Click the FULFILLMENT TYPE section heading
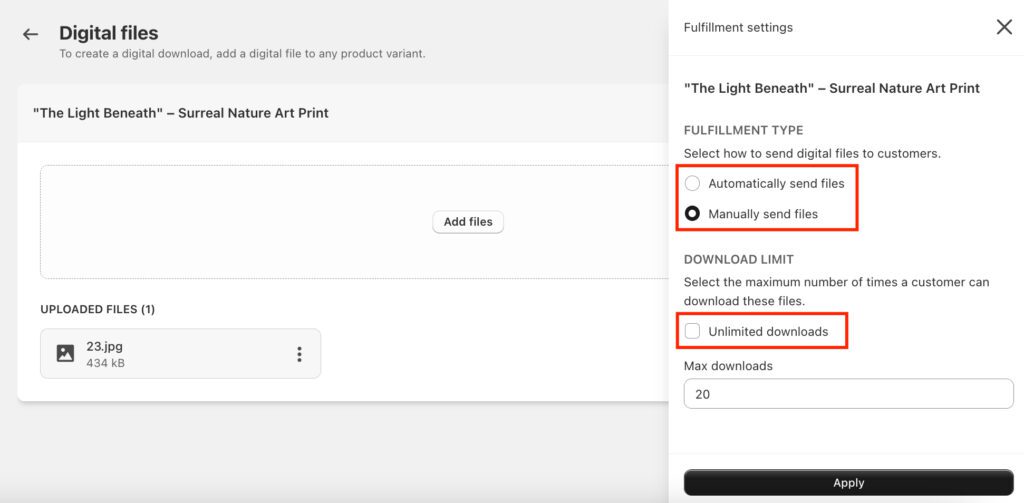Screen dimensions: 1024x503 [743, 130]
